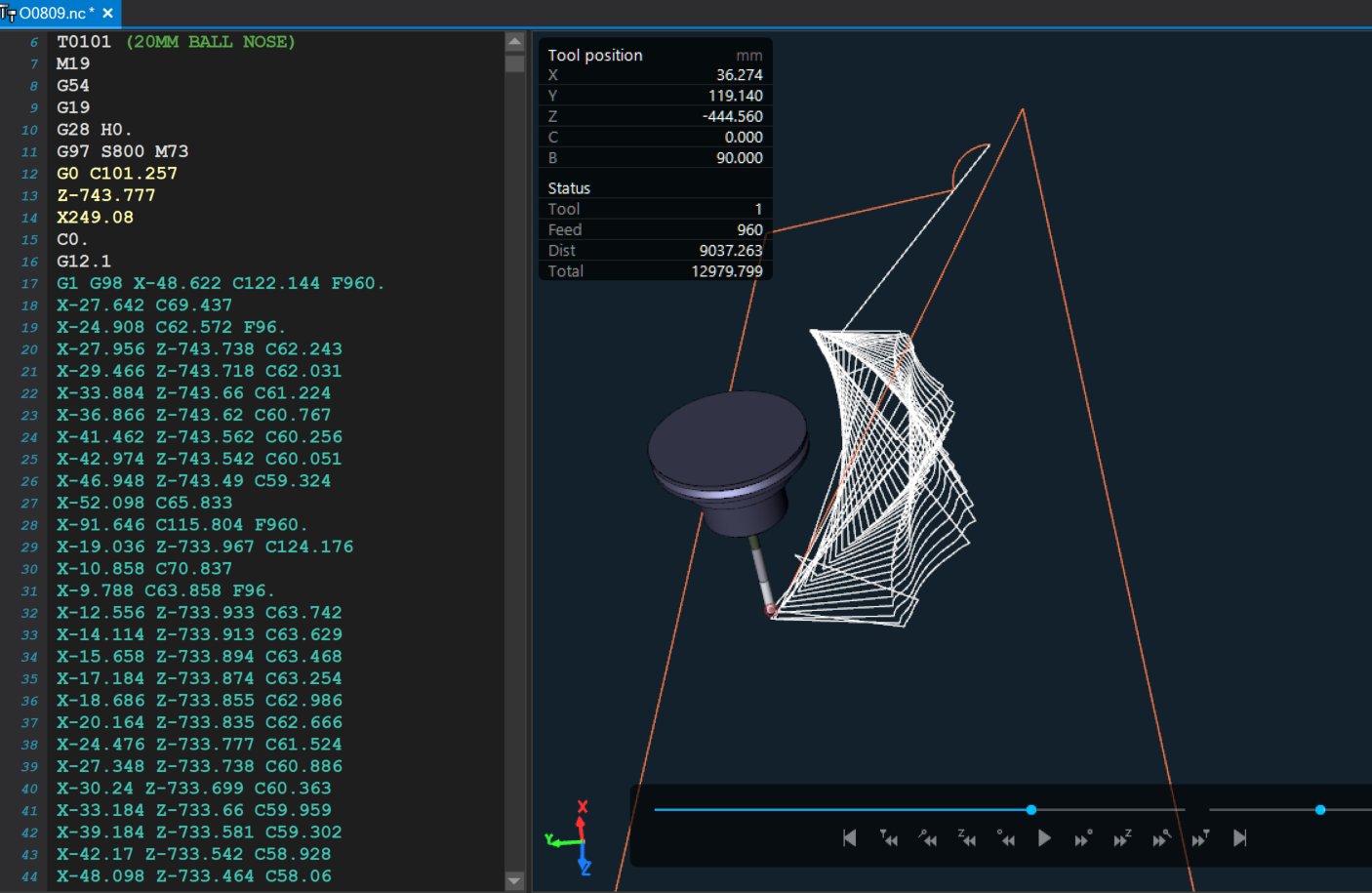Click the fast-forward icon with magnifier marker

[x=1161, y=838]
